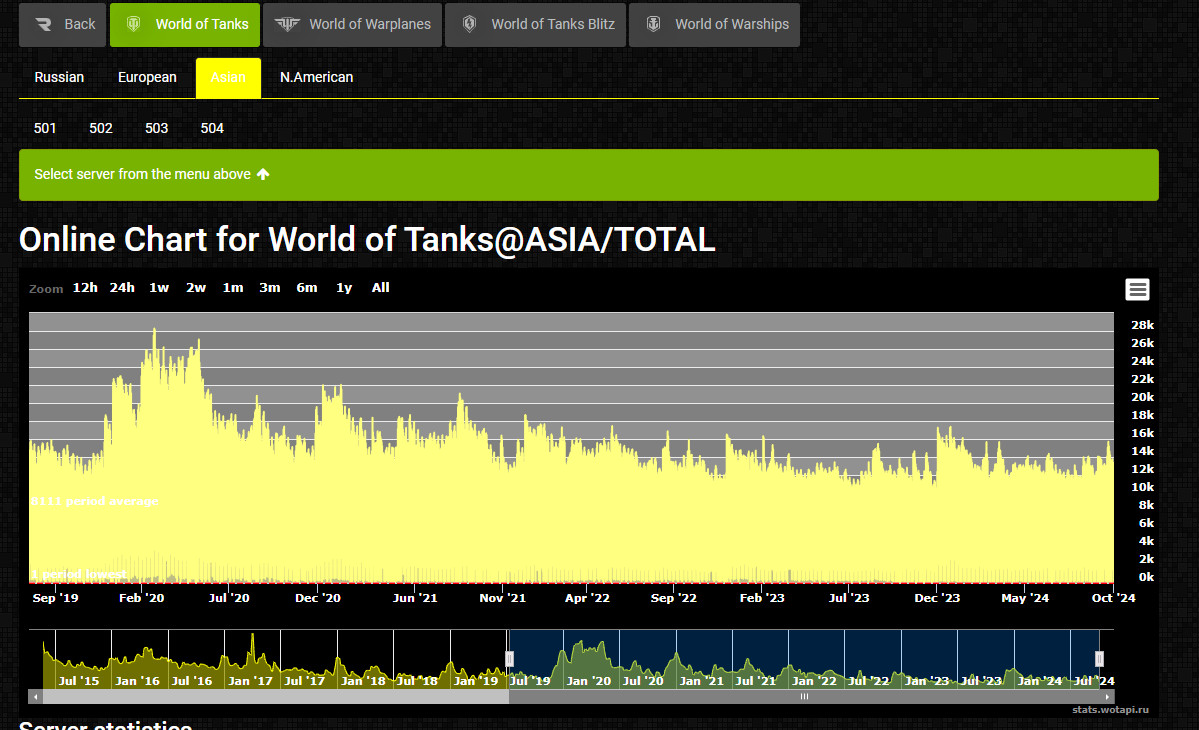The width and height of the screenshot is (1199, 730).
Task: Click the World of Warships emblem icon
Action: tap(653, 24)
